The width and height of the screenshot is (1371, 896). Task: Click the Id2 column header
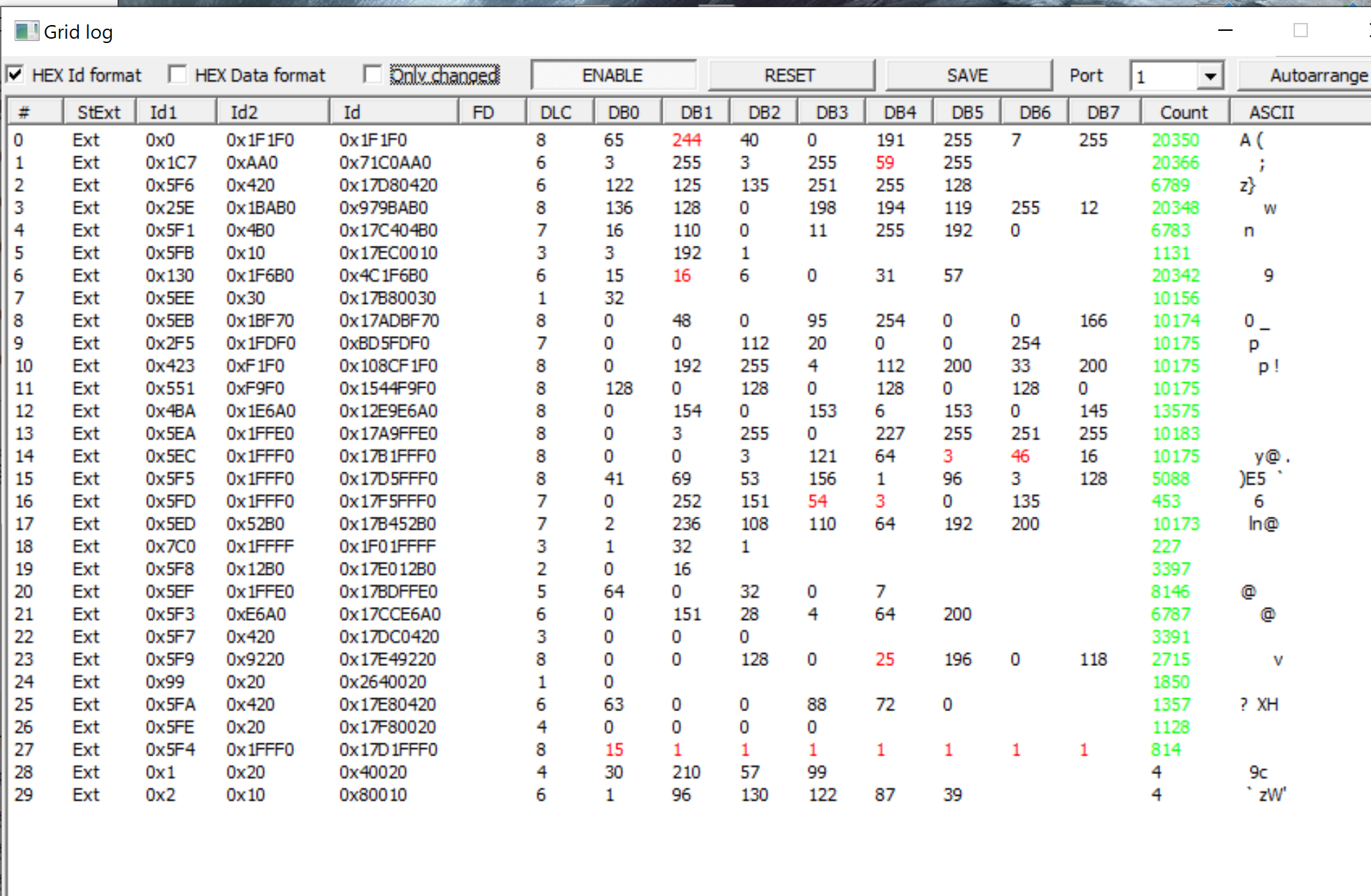click(x=244, y=113)
